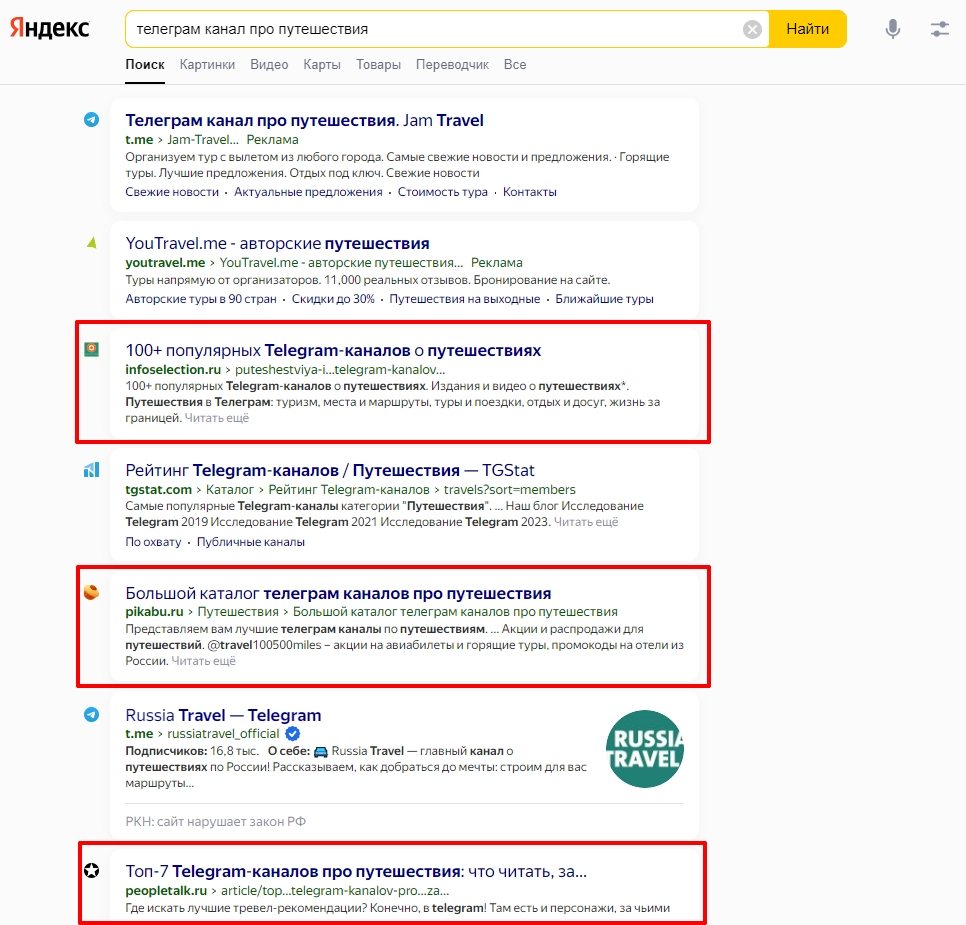
Task: Click Telegram favicon beside Jam Travel ad
Action: [x=91, y=120]
